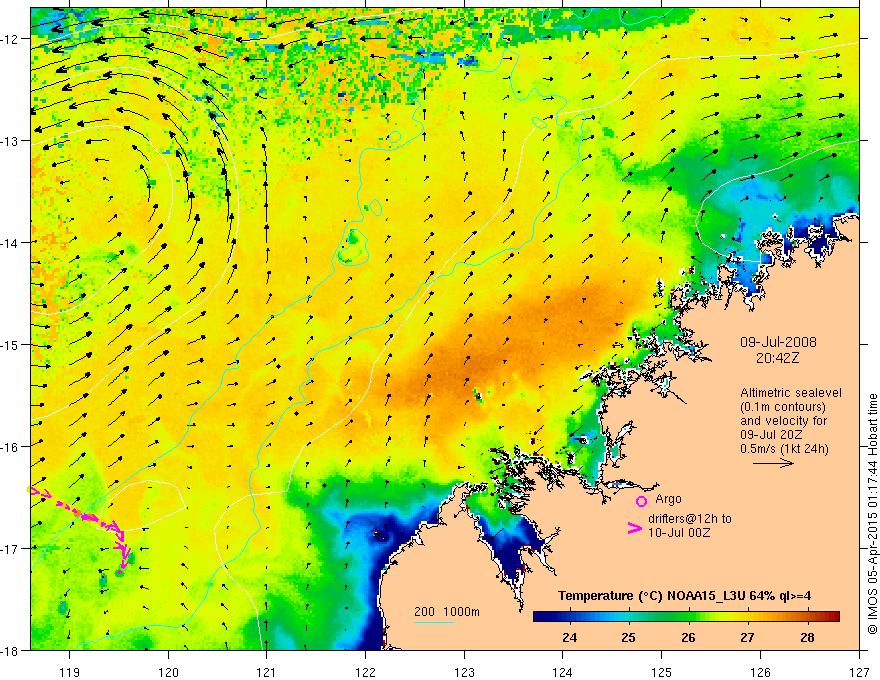This screenshot has height=680, width=880.
Task: Click the magenta Argo circle legend symbol
Action: pos(641,500)
